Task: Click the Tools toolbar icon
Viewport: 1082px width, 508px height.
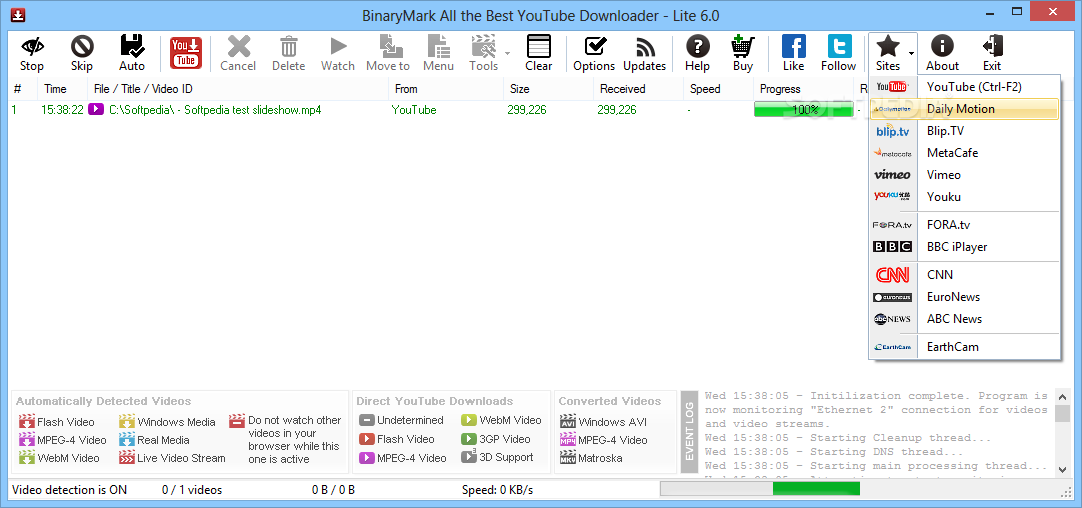Action: (x=483, y=47)
